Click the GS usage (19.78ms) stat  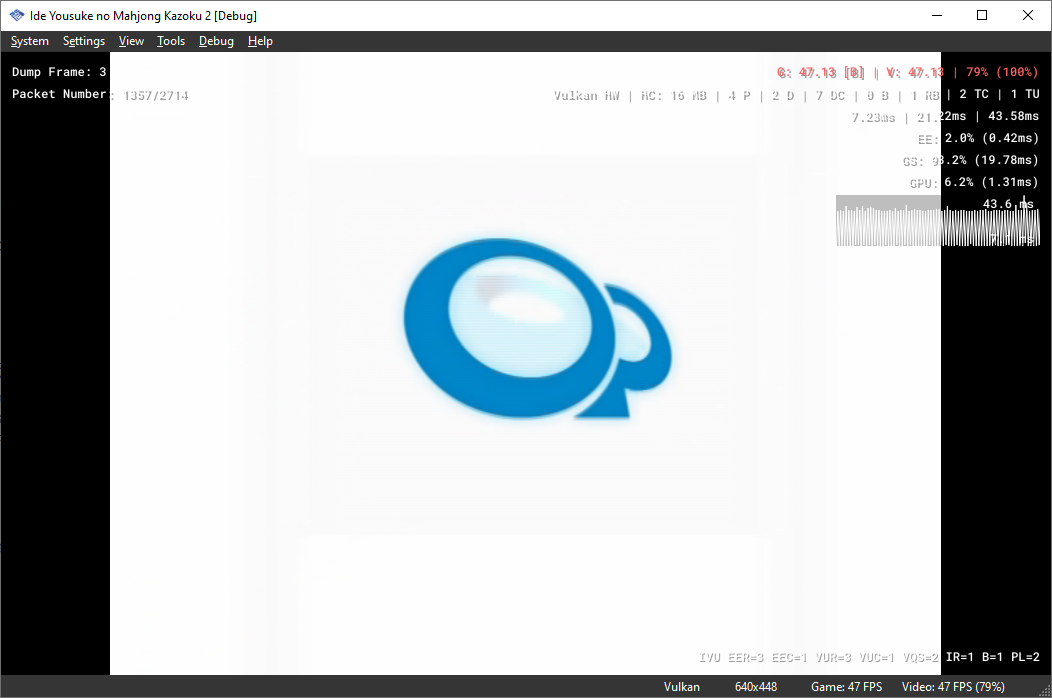point(970,160)
